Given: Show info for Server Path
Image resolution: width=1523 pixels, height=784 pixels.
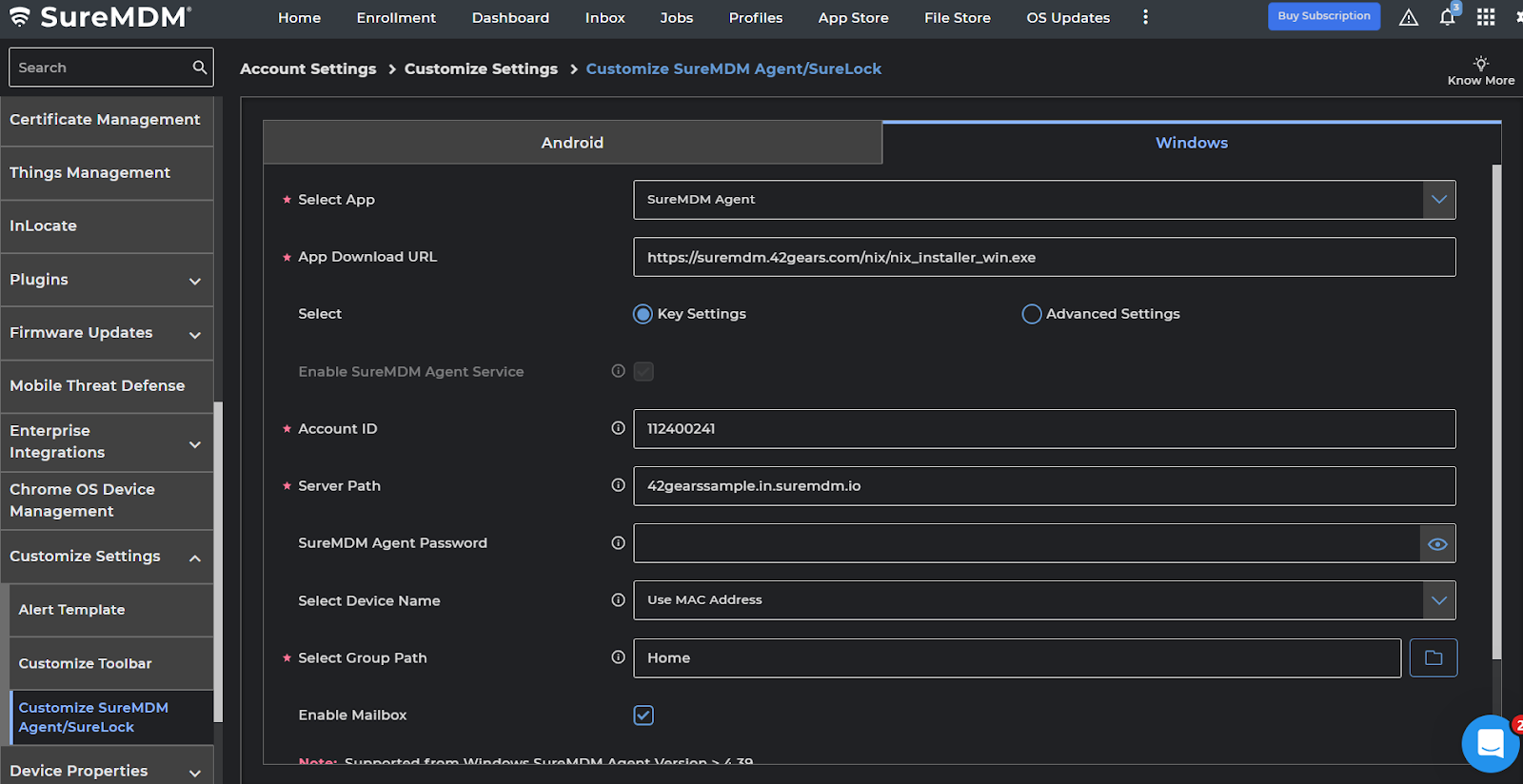Looking at the screenshot, I should click(x=619, y=485).
